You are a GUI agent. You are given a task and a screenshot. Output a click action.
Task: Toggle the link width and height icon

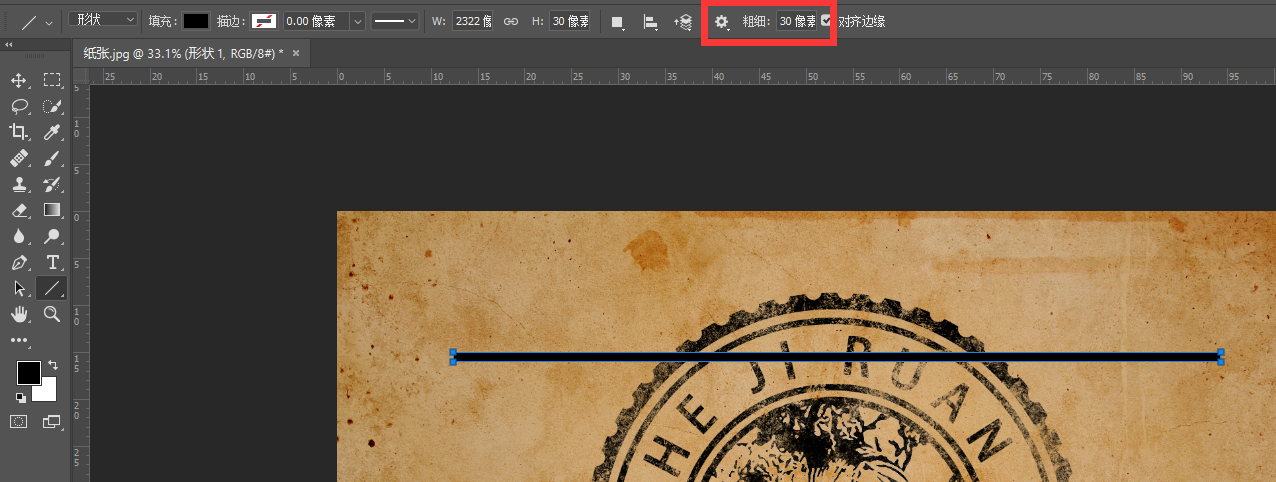(x=511, y=21)
